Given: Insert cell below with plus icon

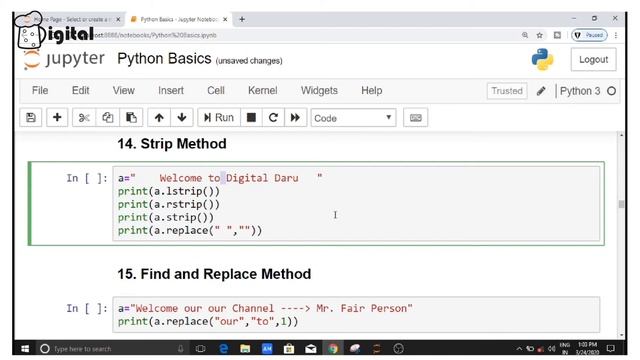Looking at the screenshot, I should click(57, 118).
